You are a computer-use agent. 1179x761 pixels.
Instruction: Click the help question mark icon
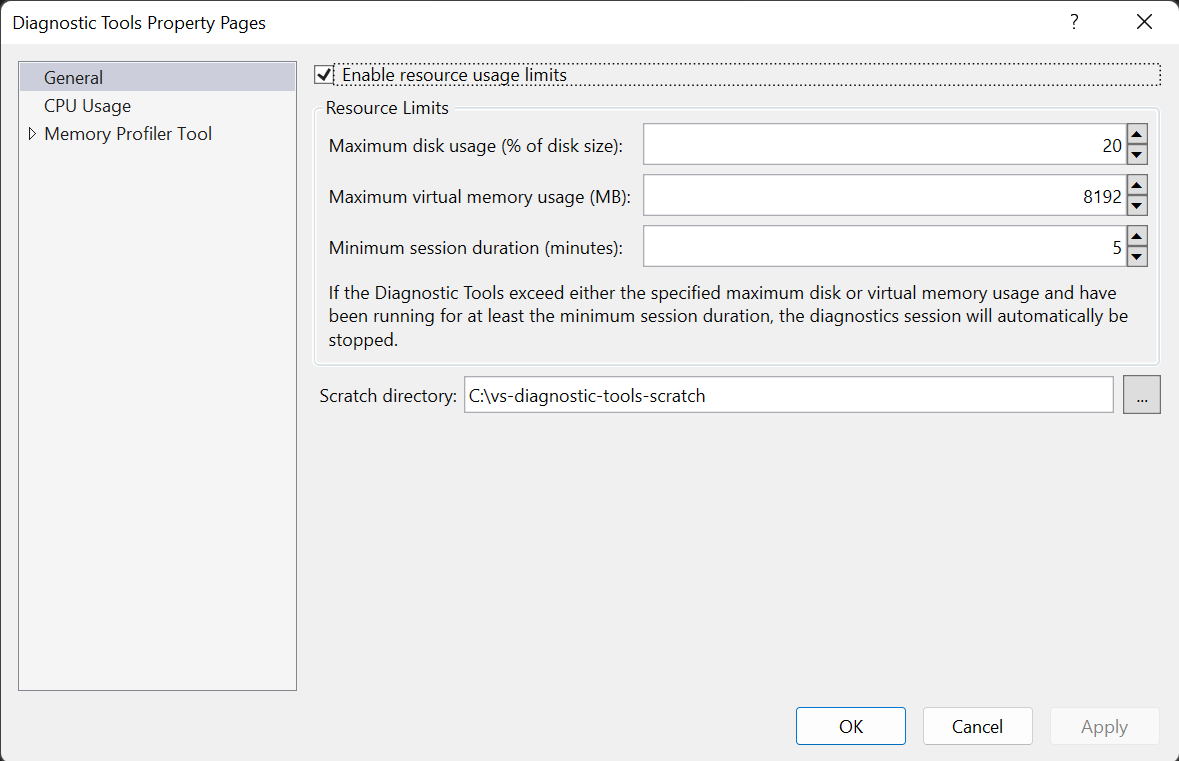[1074, 22]
